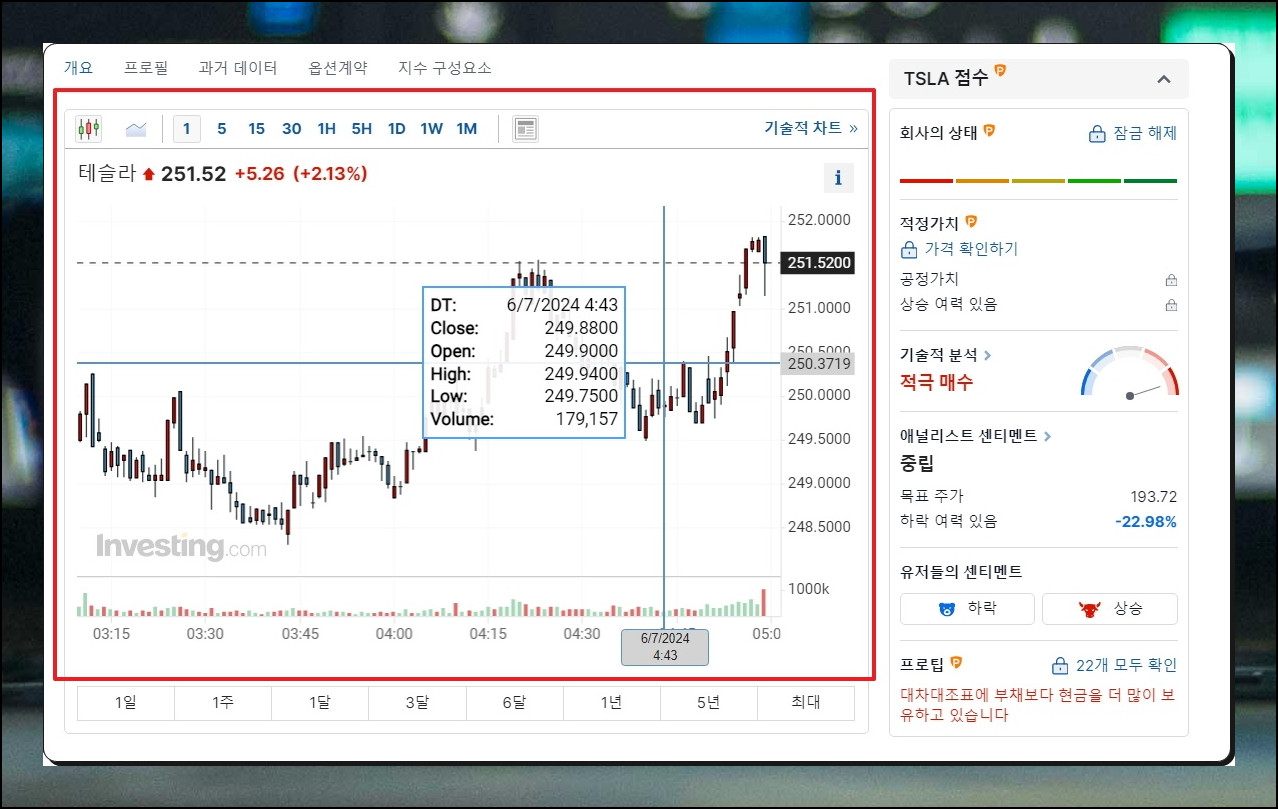Screen dimensions: 1278x809
Task: Expand the 애널리스트 센티멘트 arrow
Action: [1047, 436]
